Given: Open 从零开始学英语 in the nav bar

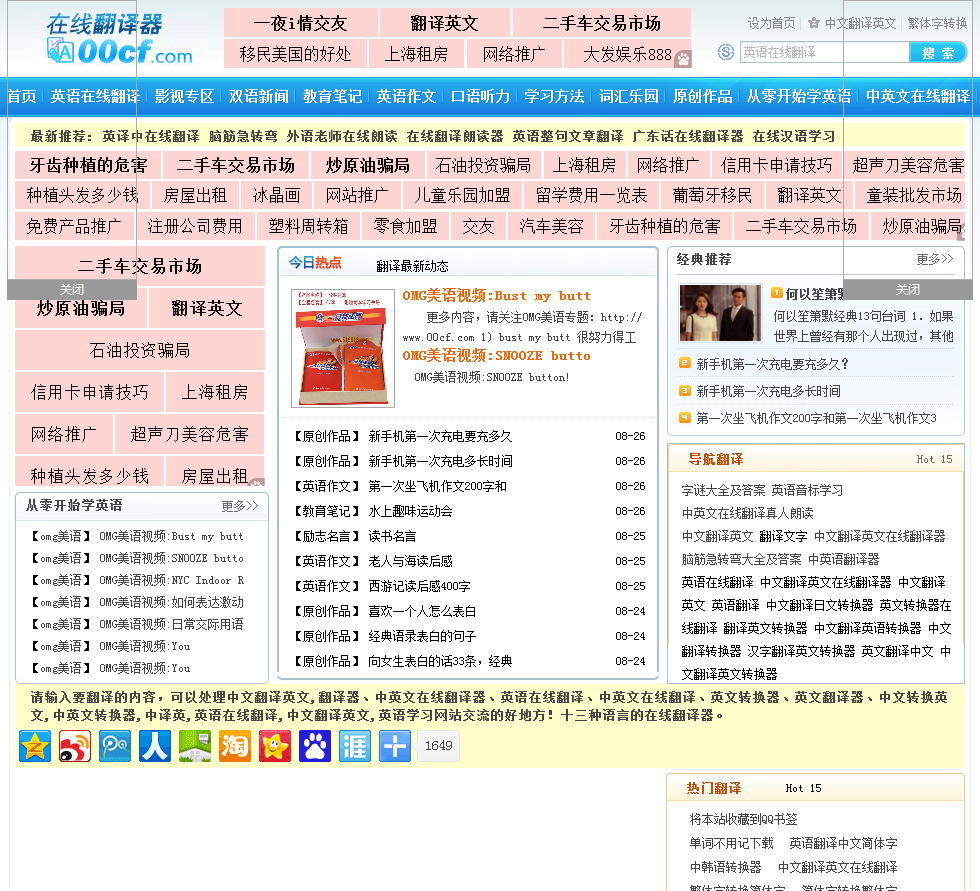Looking at the screenshot, I should (799, 96).
